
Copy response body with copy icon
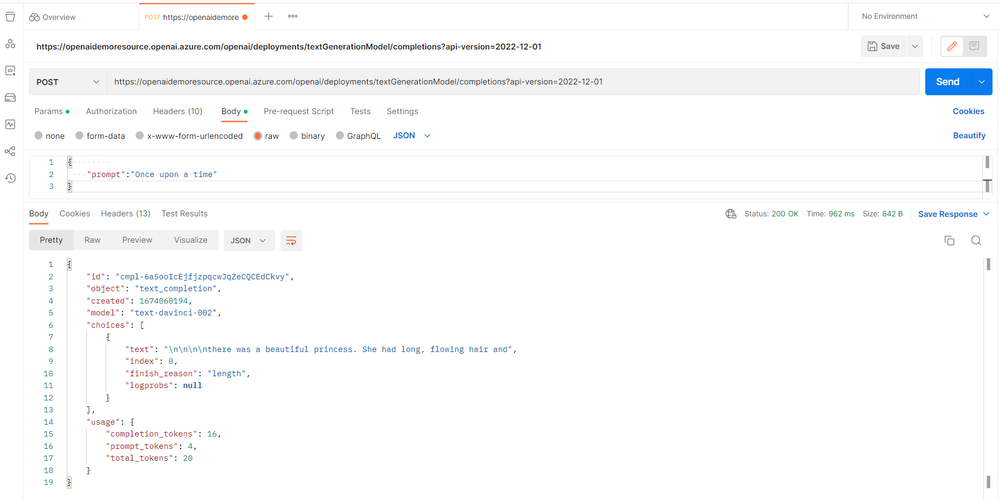click(x=949, y=240)
